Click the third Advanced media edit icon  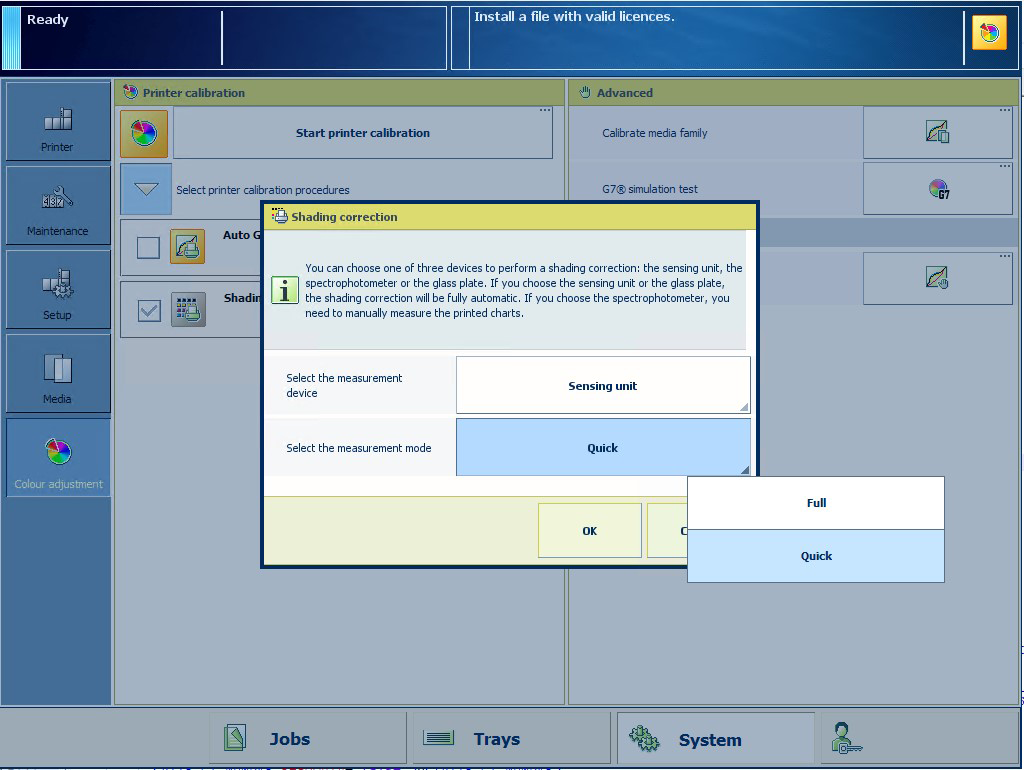937,278
